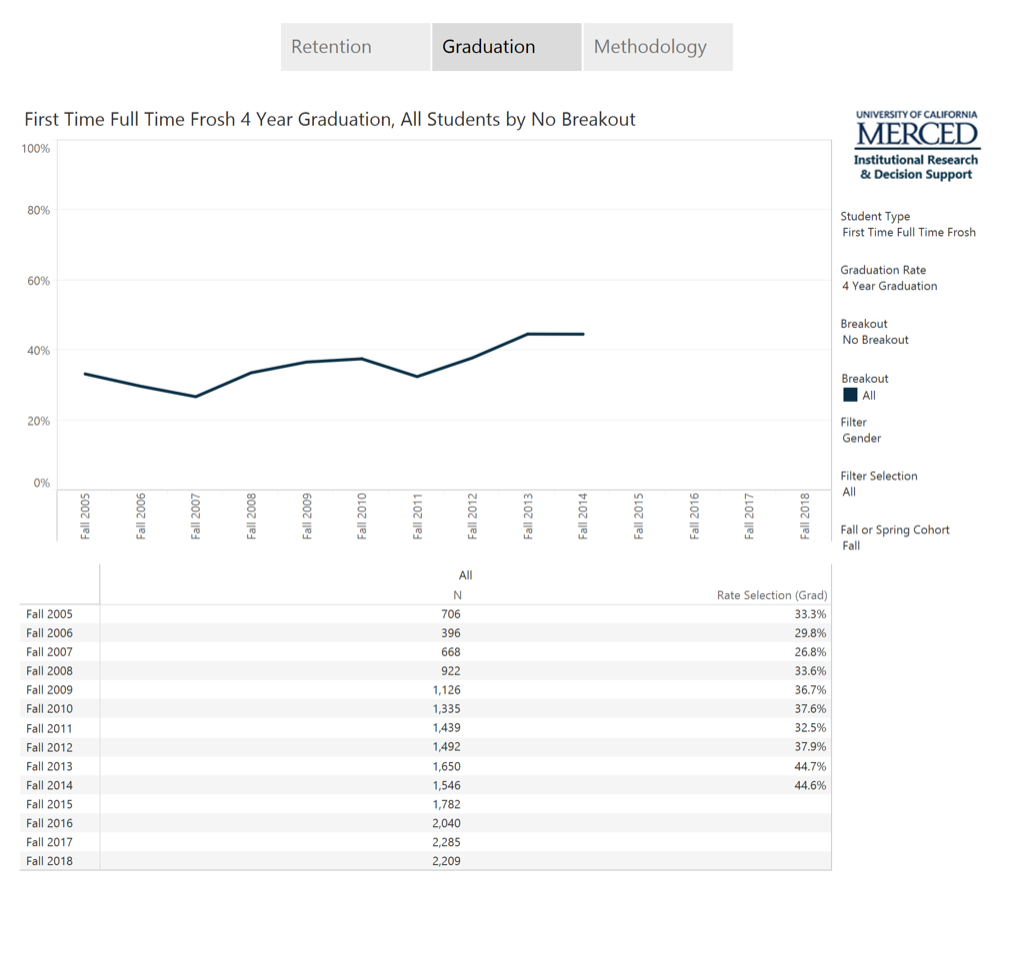The image size is (1012, 960).
Task: Click the UC Merced logo
Action: click(917, 145)
